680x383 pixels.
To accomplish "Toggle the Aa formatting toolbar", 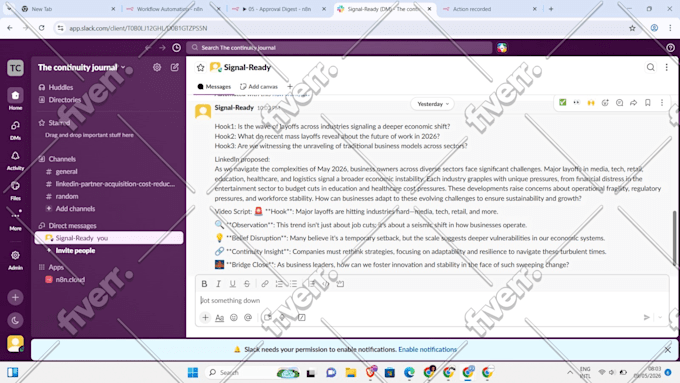I will point(219,318).
